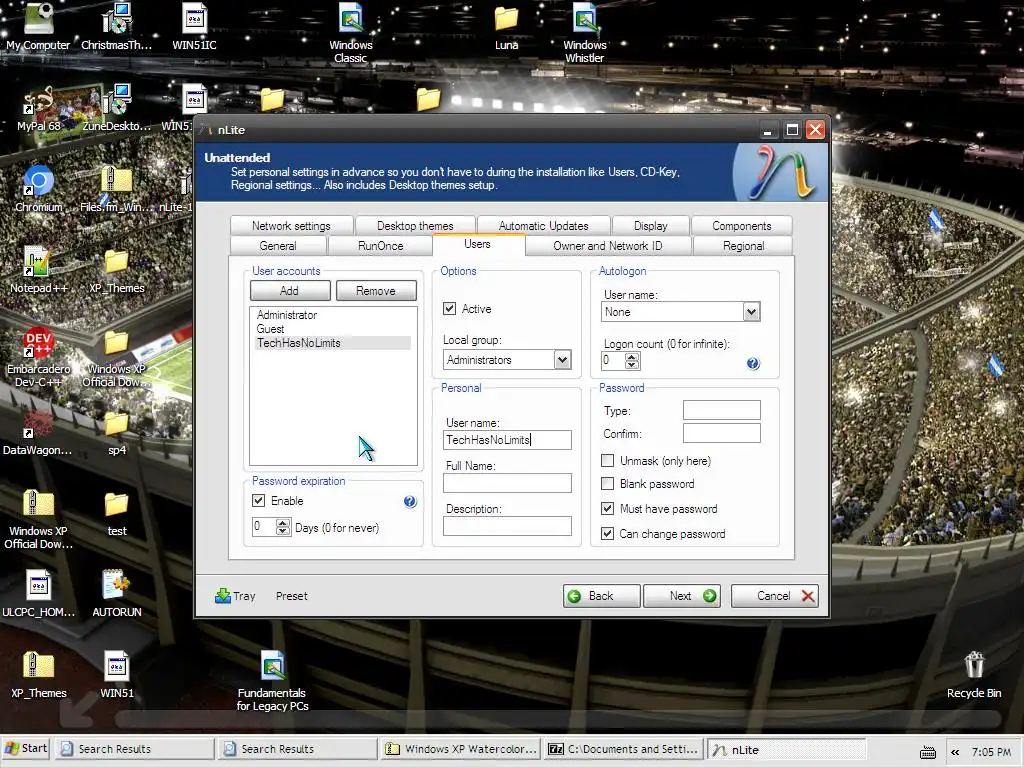Click the Next button
This screenshot has width=1024, height=768.
tap(682, 596)
